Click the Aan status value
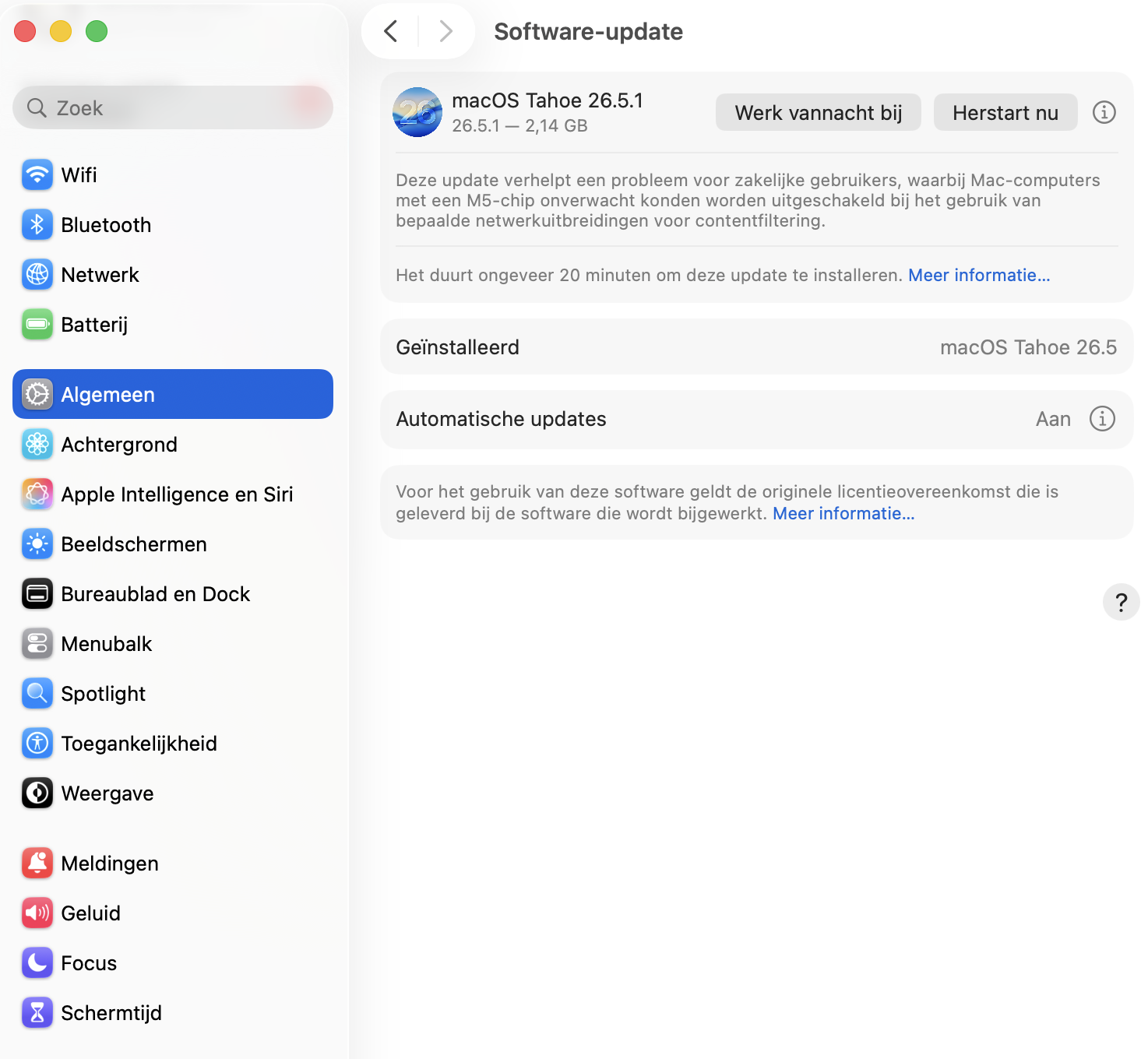 (x=1053, y=419)
